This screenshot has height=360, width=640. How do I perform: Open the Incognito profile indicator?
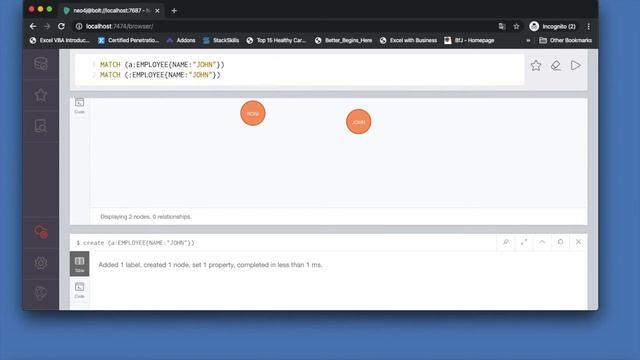(x=552, y=27)
